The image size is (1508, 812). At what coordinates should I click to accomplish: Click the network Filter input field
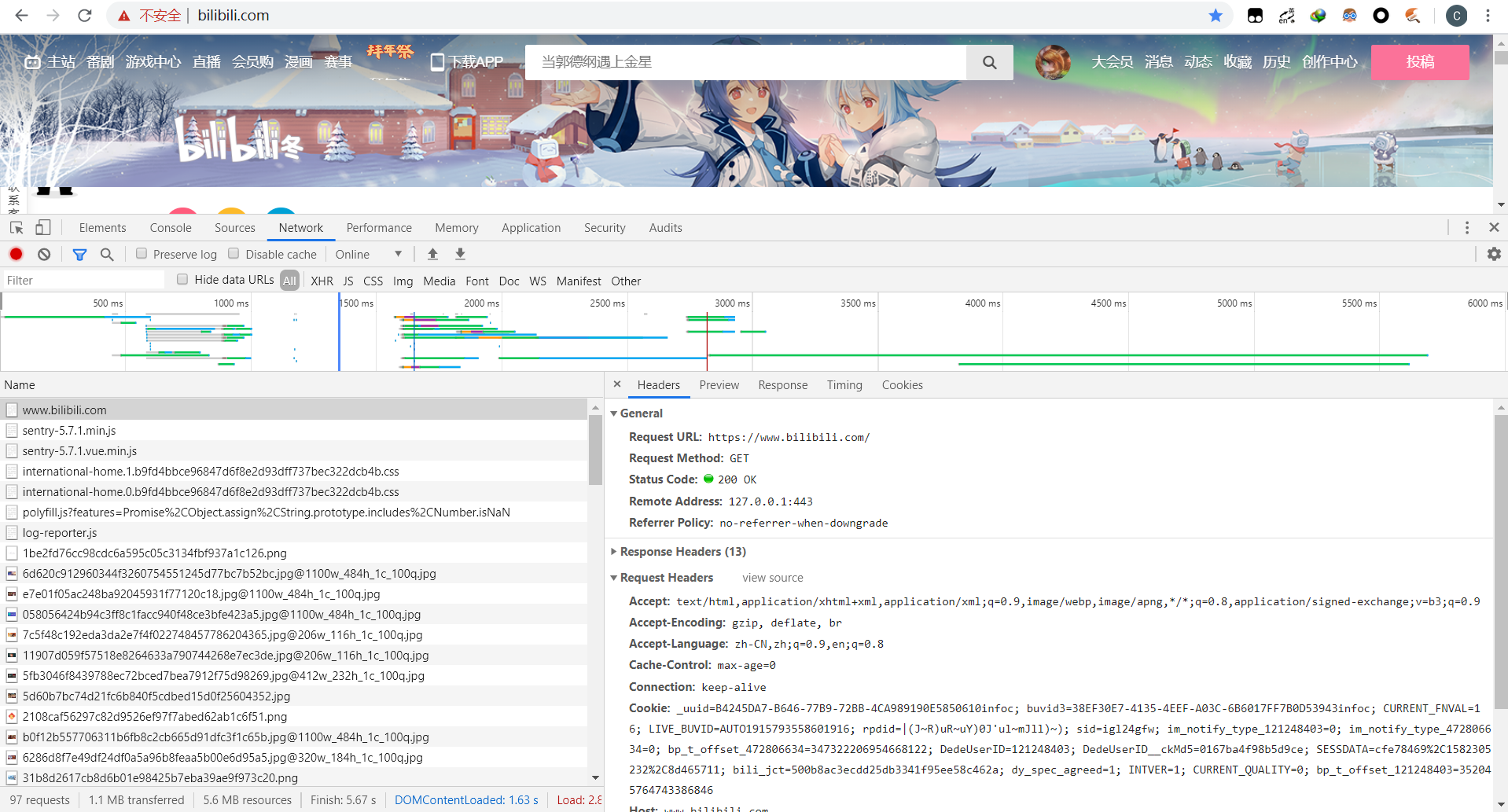[x=83, y=280]
